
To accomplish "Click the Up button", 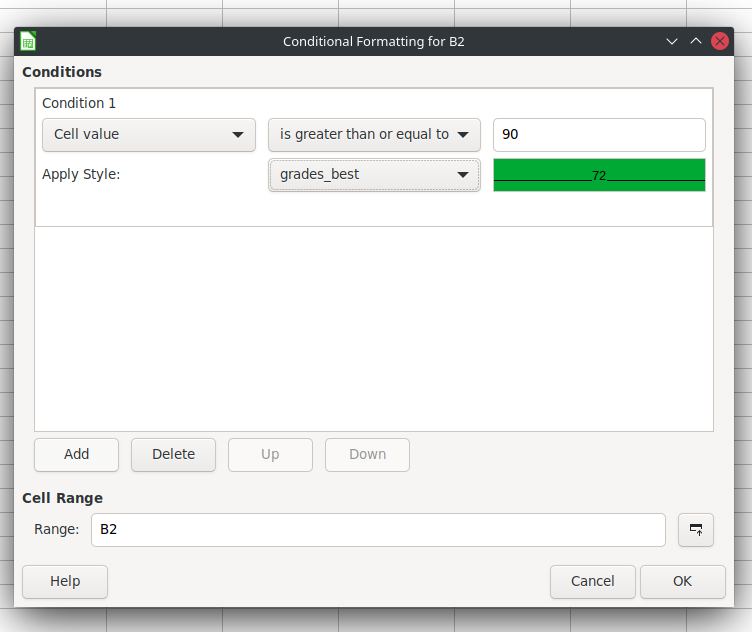I will (x=270, y=455).
